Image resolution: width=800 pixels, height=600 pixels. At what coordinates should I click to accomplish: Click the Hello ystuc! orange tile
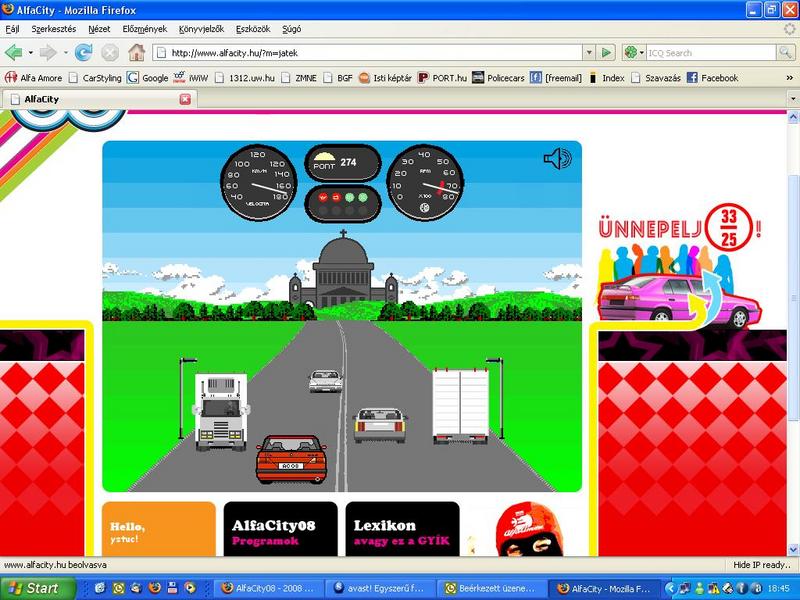159,529
